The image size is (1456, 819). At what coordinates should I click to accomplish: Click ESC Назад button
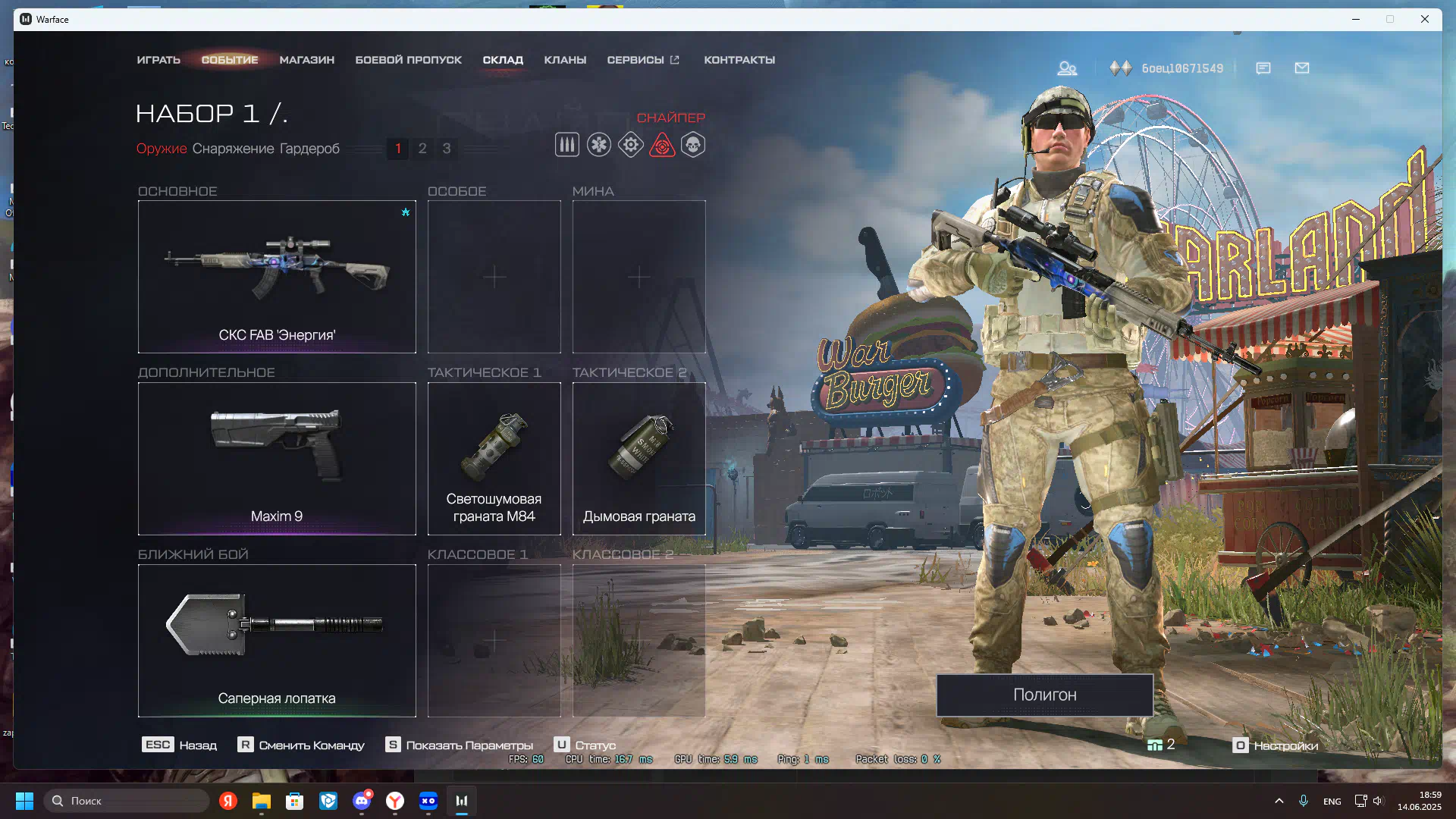[x=179, y=745]
